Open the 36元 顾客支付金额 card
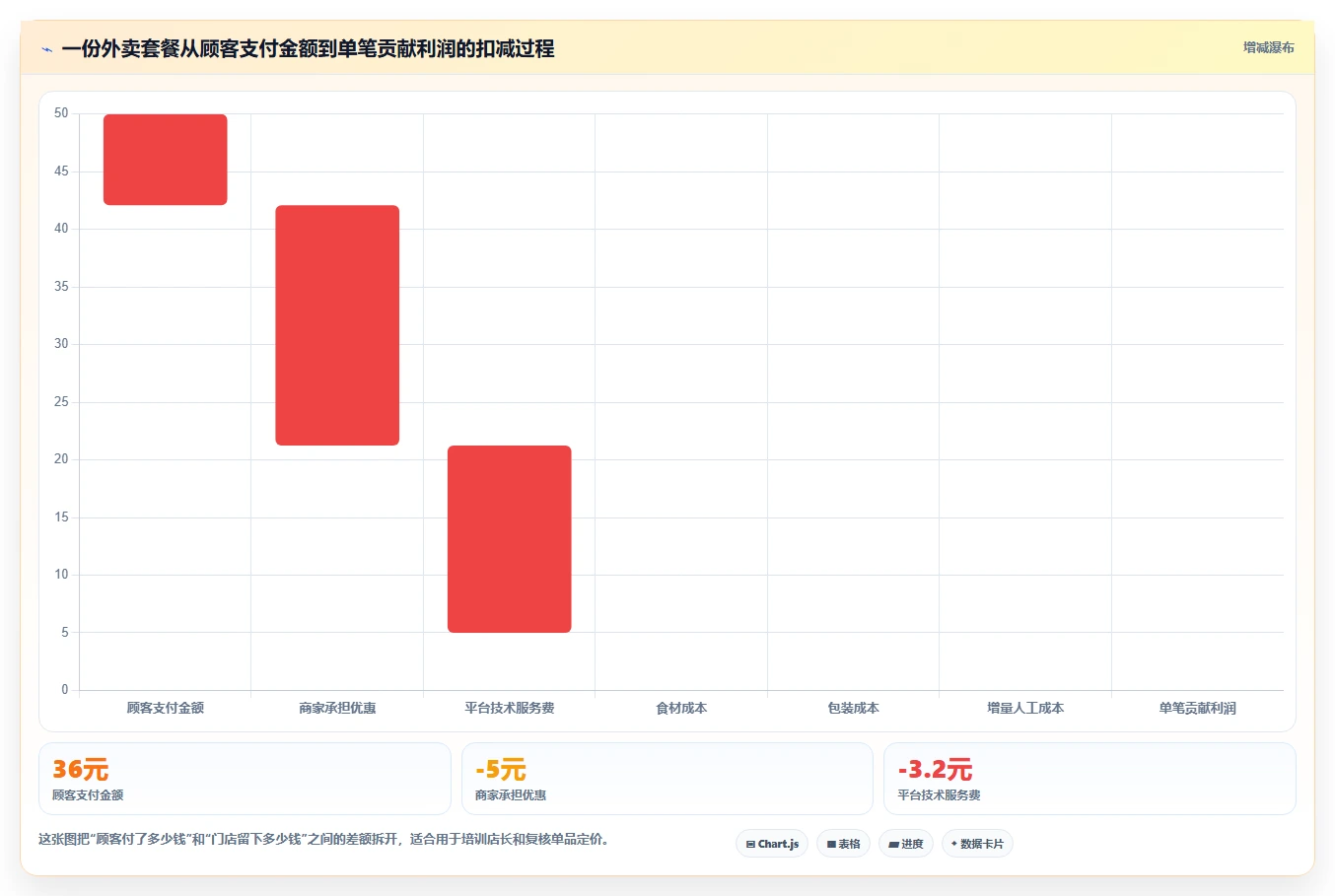1335x896 pixels. coord(245,779)
